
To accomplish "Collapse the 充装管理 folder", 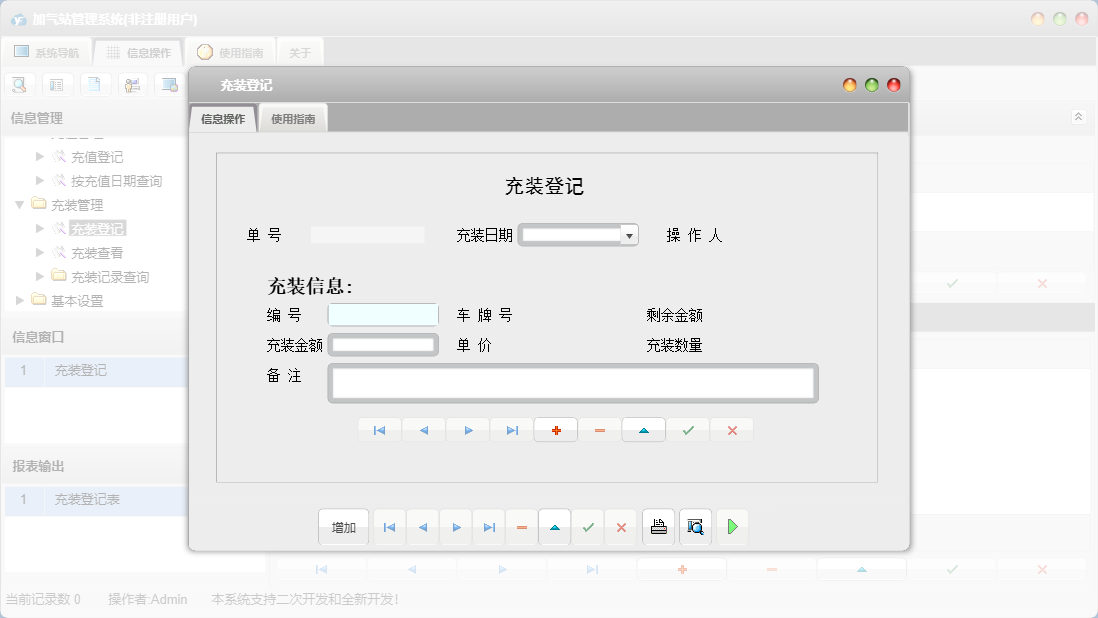I will tap(20, 204).
